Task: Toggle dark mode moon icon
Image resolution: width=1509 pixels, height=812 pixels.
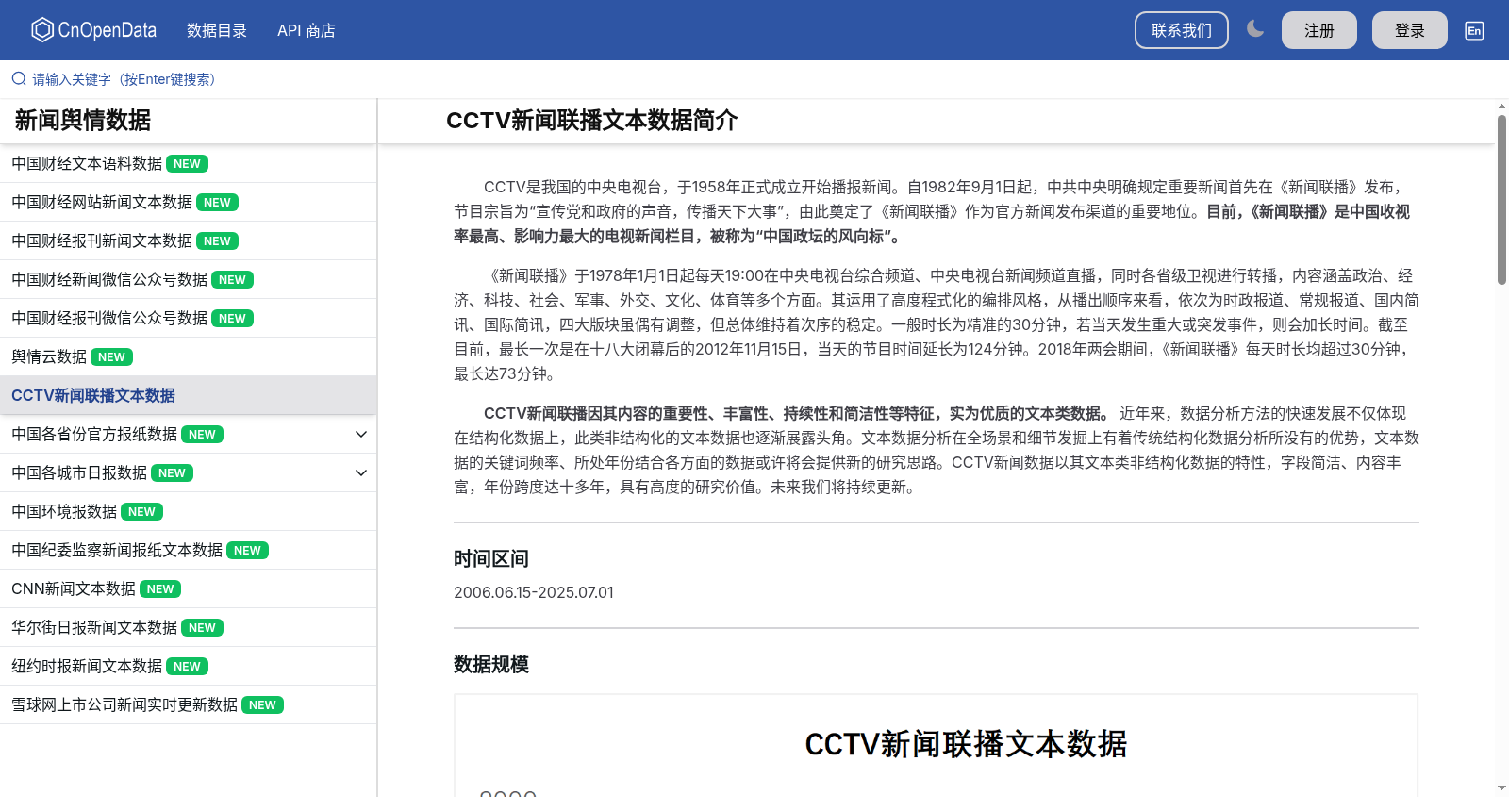Action: 1255,29
